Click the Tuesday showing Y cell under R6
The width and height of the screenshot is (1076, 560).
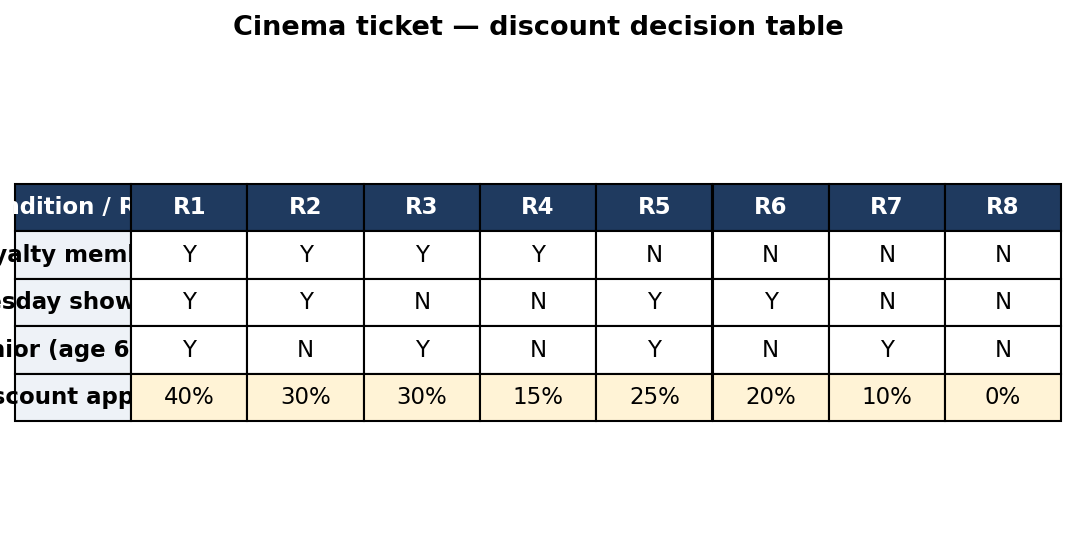(x=771, y=302)
